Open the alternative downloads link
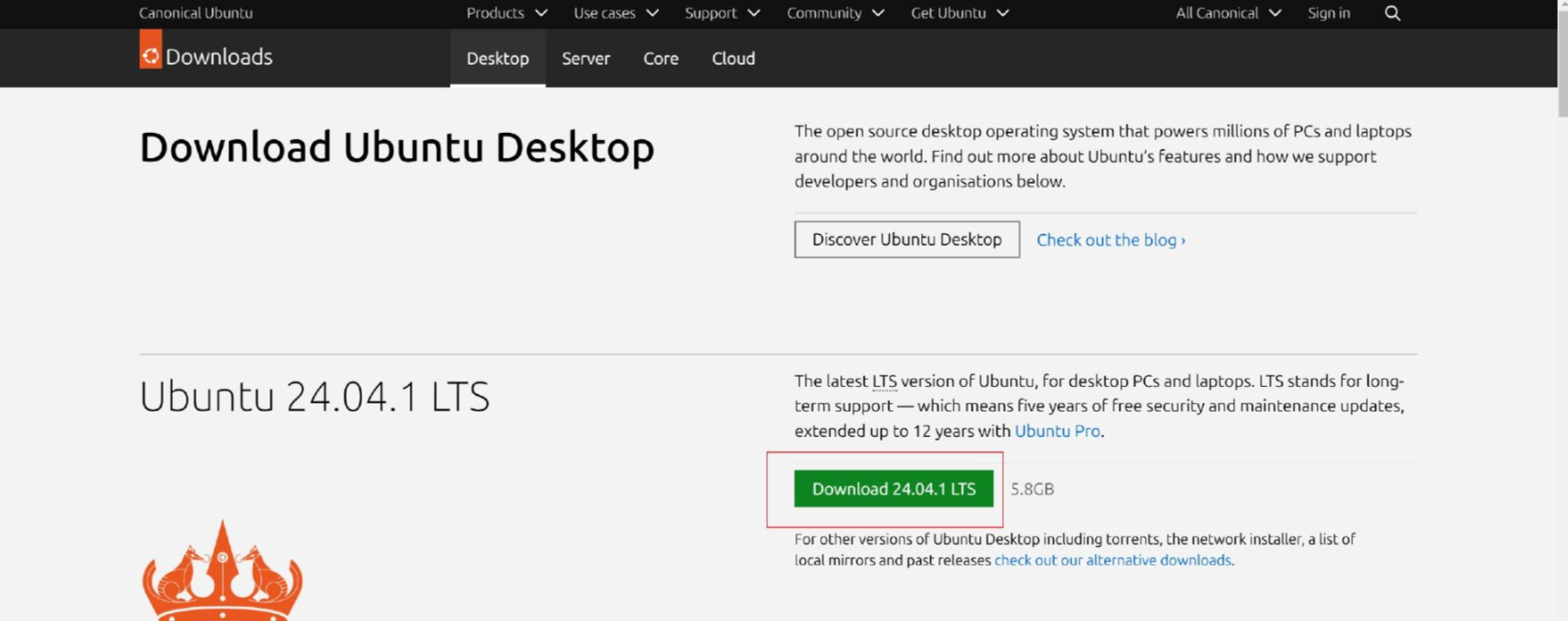Image resolution: width=1568 pixels, height=621 pixels. point(1112,560)
